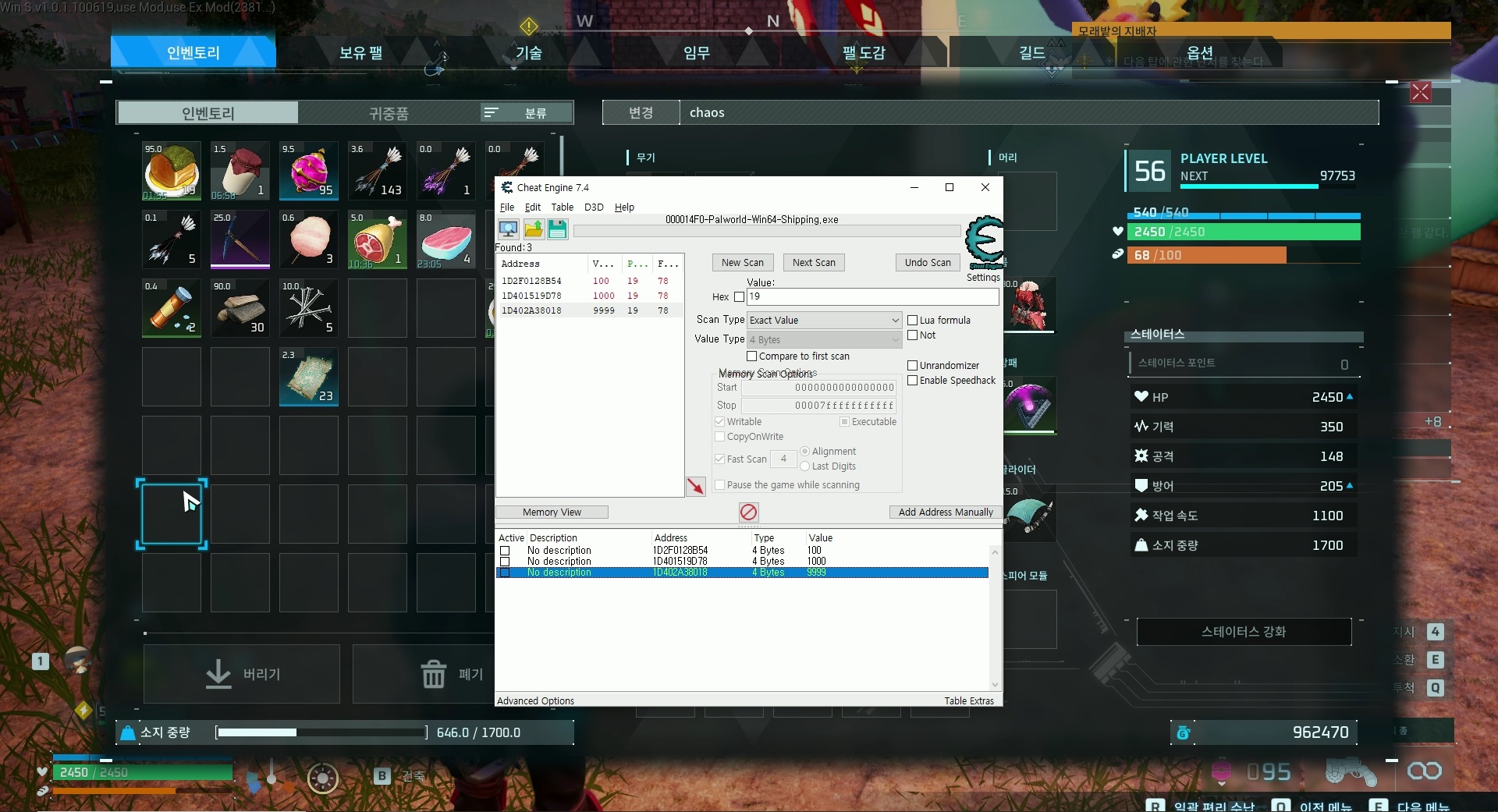Close the game menu with red X
The height and width of the screenshot is (812, 1498).
tap(1421, 92)
